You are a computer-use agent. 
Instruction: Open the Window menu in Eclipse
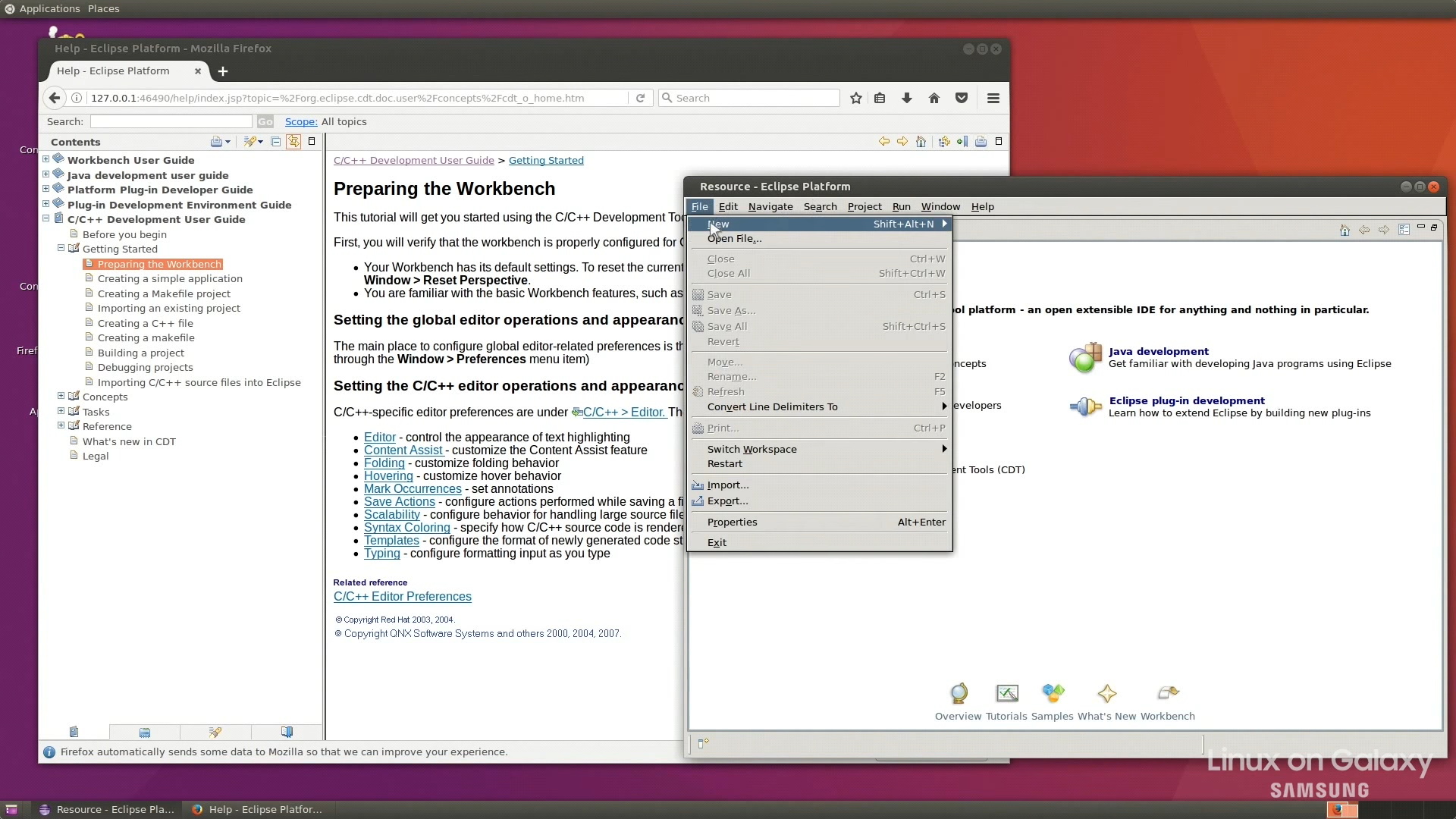940,207
